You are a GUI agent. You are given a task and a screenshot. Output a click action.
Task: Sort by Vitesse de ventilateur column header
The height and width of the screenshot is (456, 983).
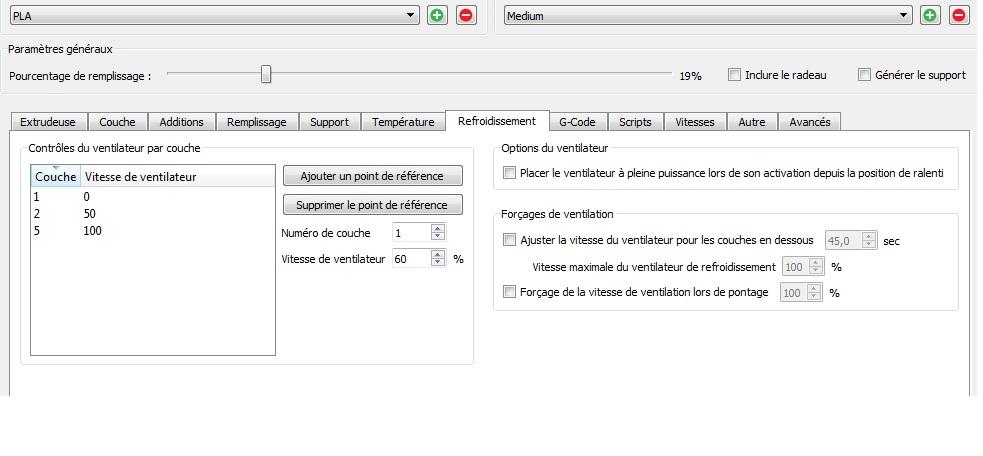177,177
